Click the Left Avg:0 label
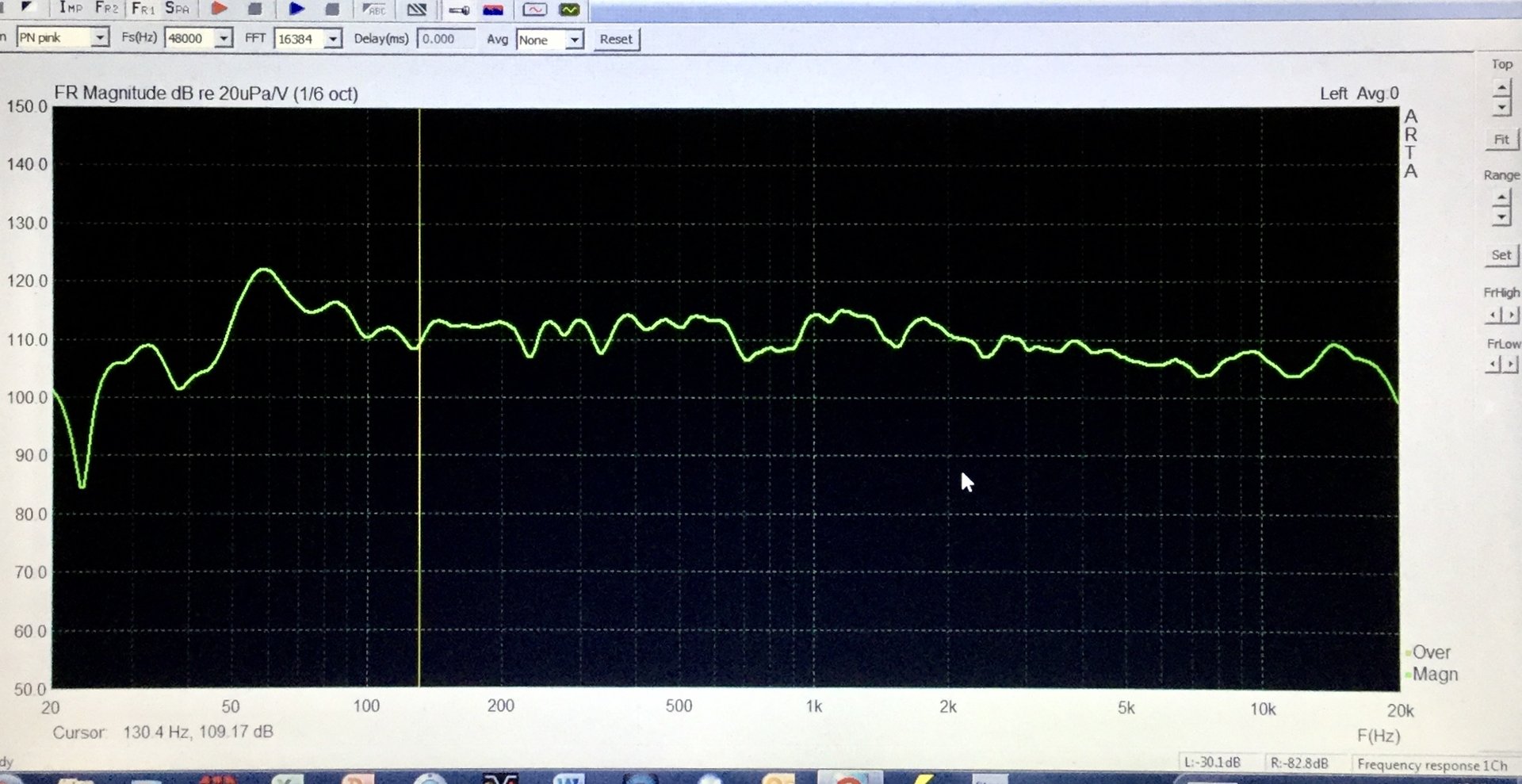Screen dimensions: 1522x784 click(x=1359, y=94)
